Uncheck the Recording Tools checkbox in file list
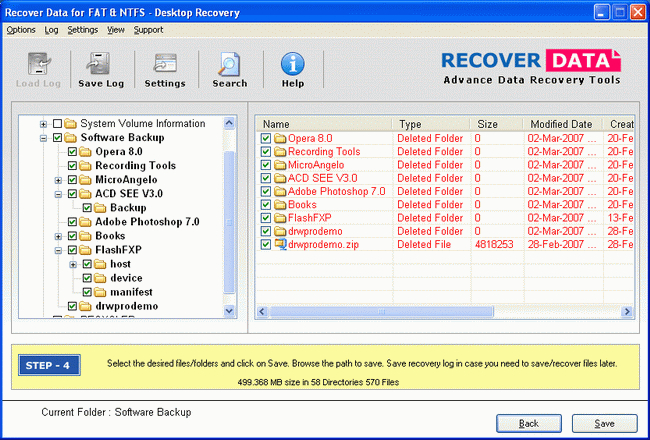This screenshot has width=650, height=440. (x=265, y=152)
